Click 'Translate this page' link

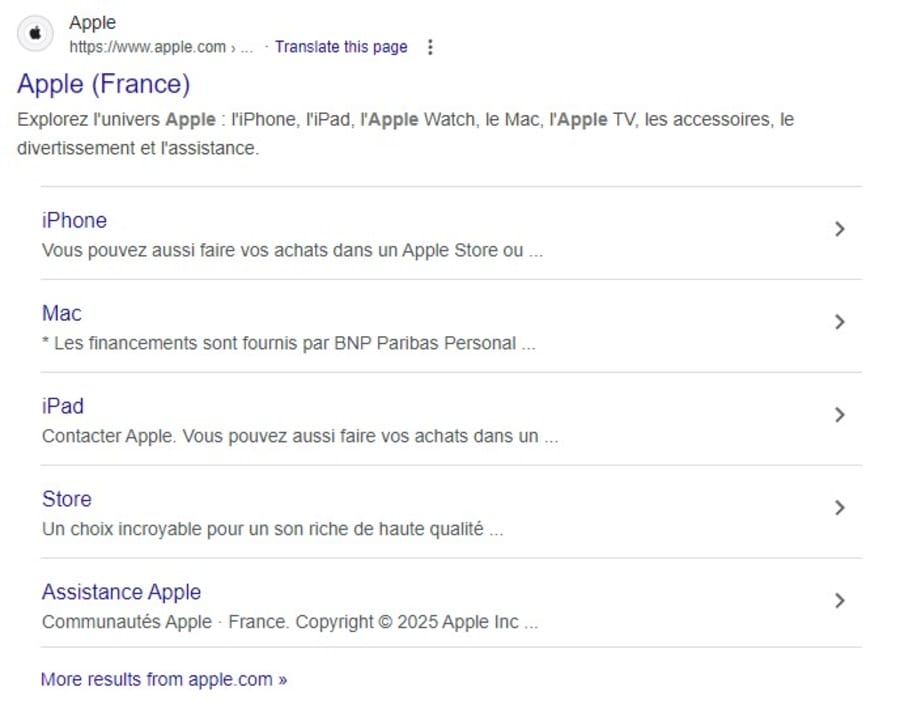(x=341, y=46)
